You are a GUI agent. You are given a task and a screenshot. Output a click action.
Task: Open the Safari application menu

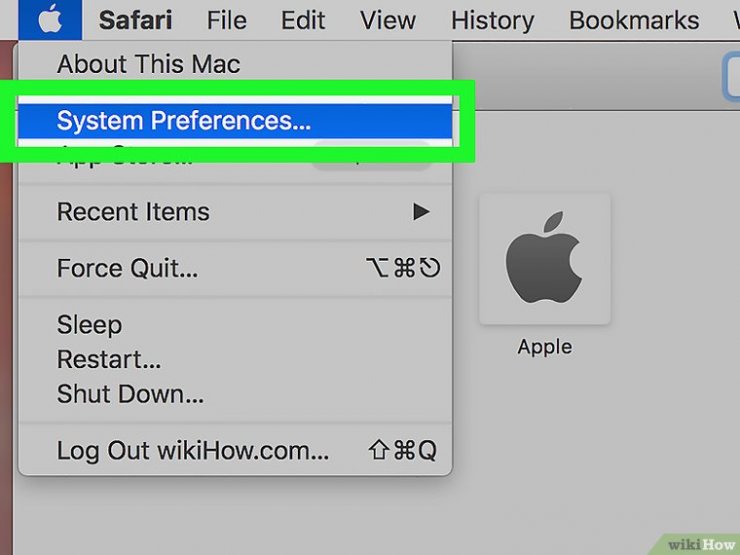pos(135,20)
